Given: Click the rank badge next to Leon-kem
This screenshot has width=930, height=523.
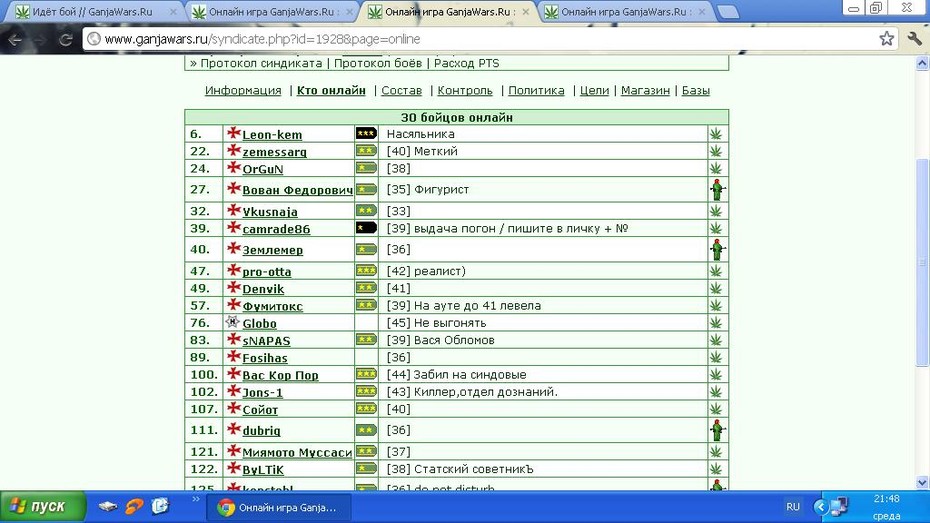Looking at the screenshot, I should click(366, 133).
